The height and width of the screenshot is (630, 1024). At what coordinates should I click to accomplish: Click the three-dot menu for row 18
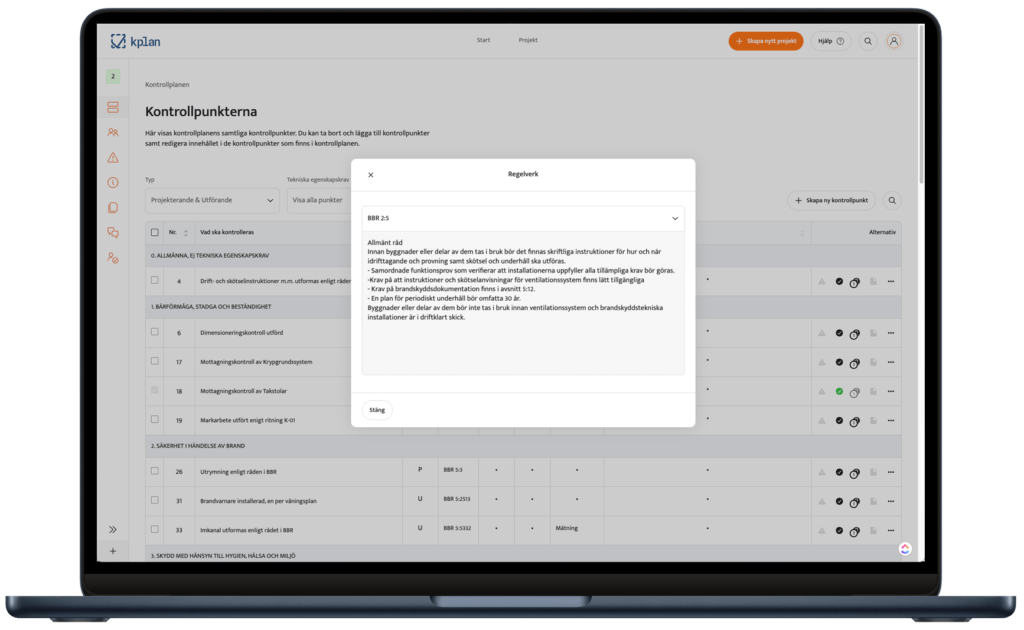click(x=890, y=392)
